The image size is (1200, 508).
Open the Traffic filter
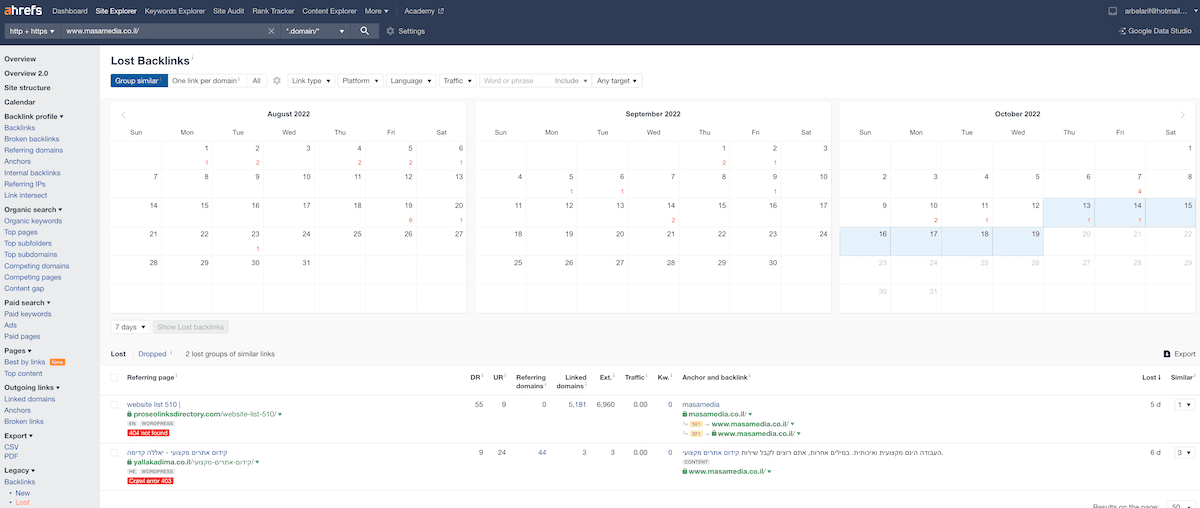point(458,80)
